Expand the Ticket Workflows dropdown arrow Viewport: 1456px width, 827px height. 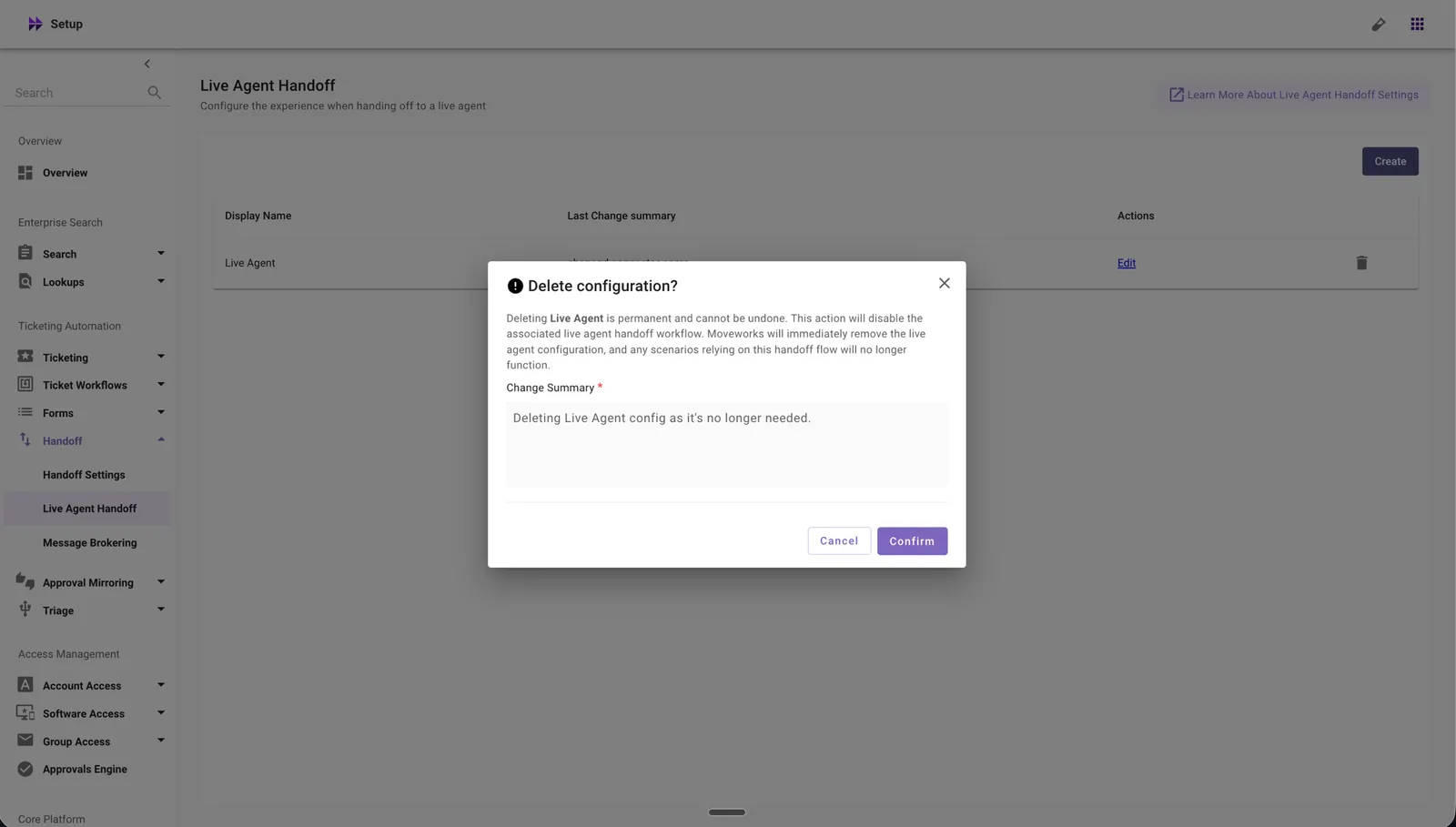click(x=161, y=384)
